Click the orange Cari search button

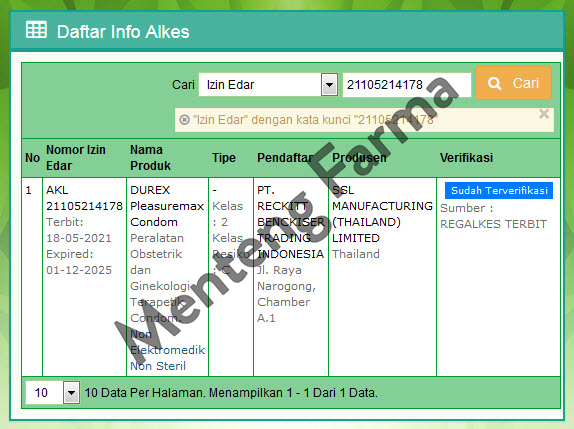point(513,83)
